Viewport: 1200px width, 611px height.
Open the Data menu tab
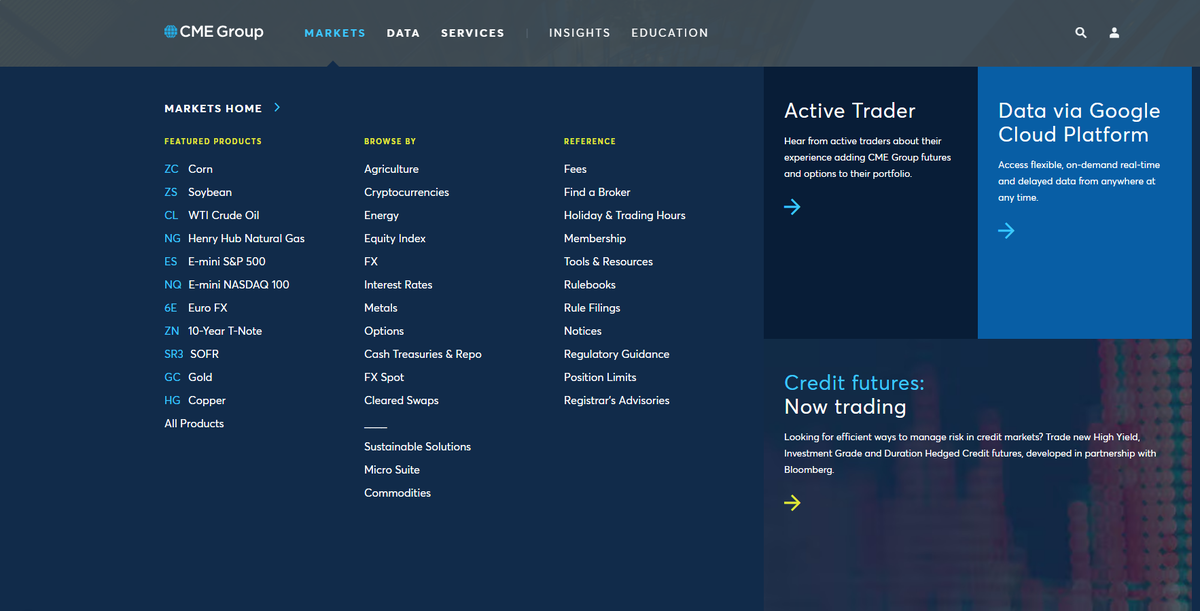tap(403, 33)
